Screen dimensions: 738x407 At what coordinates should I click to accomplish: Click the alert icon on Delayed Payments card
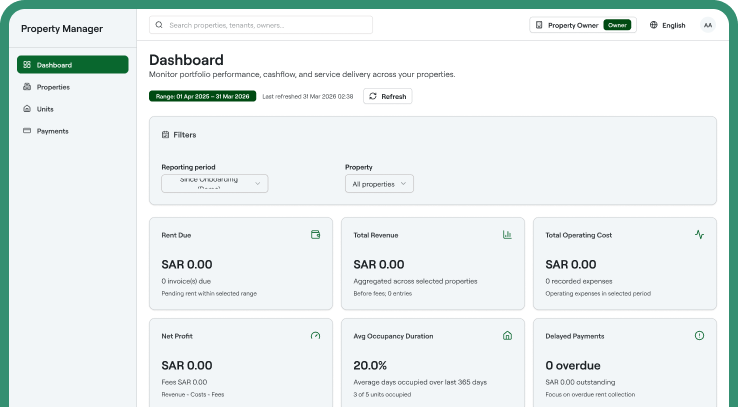[x=699, y=335]
